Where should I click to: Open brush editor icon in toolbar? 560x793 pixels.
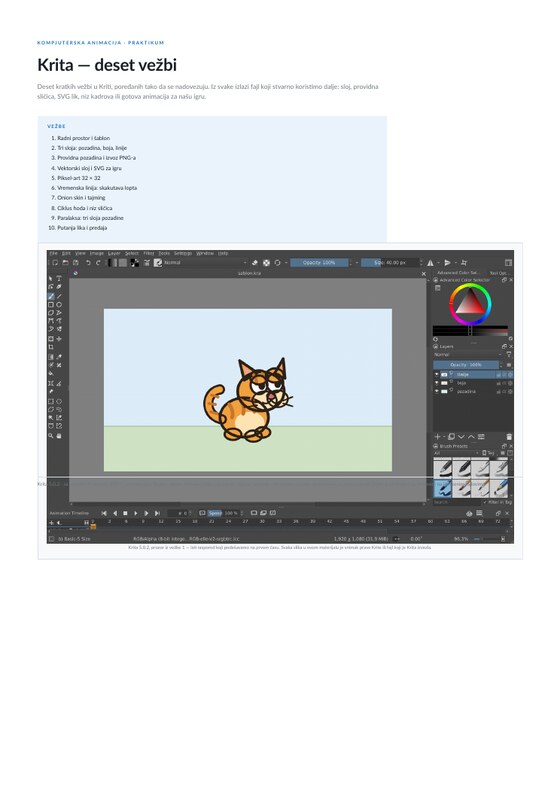(146, 262)
